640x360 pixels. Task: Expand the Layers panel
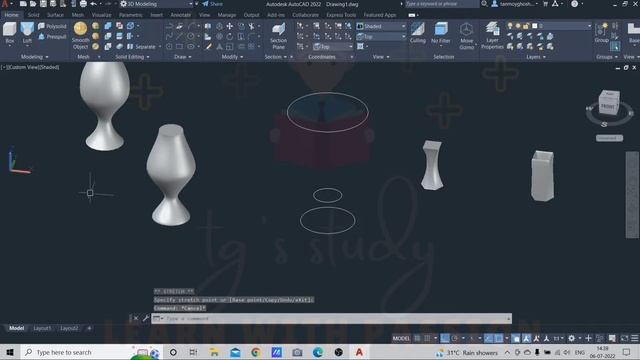tap(536, 57)
